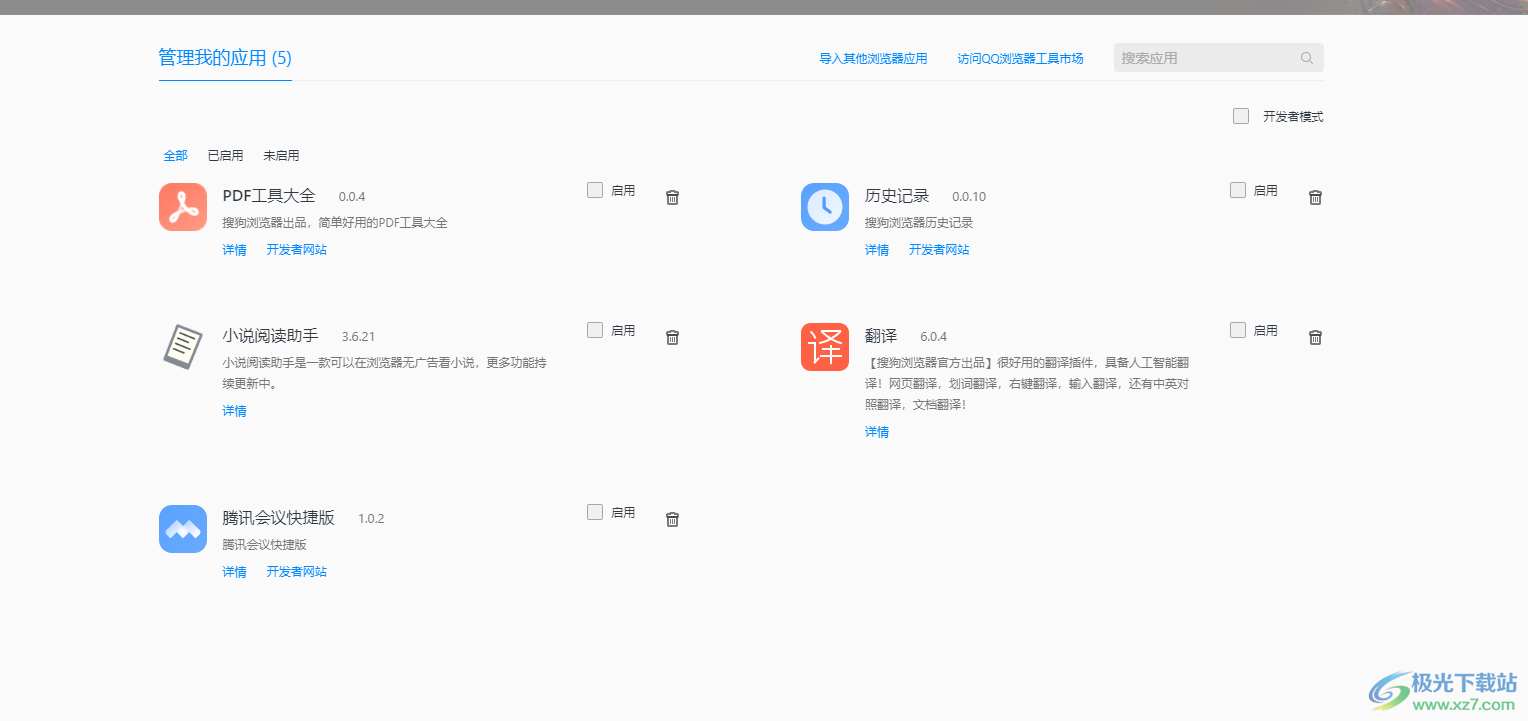
Task: Enable the 翻译 checkbox
Action: pos(1238,330)
